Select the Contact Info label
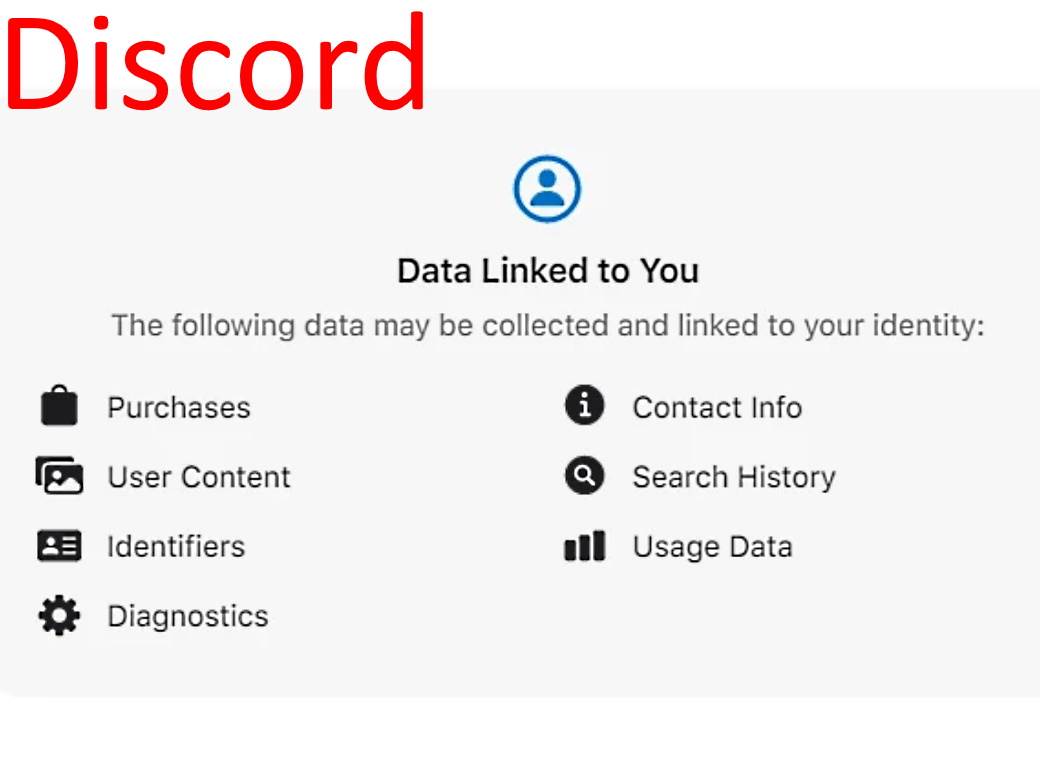 point(717,408)
